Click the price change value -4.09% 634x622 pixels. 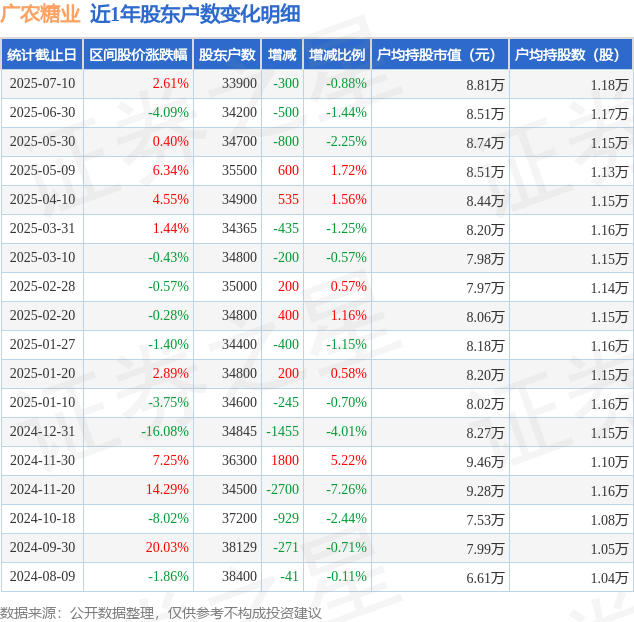168,112
